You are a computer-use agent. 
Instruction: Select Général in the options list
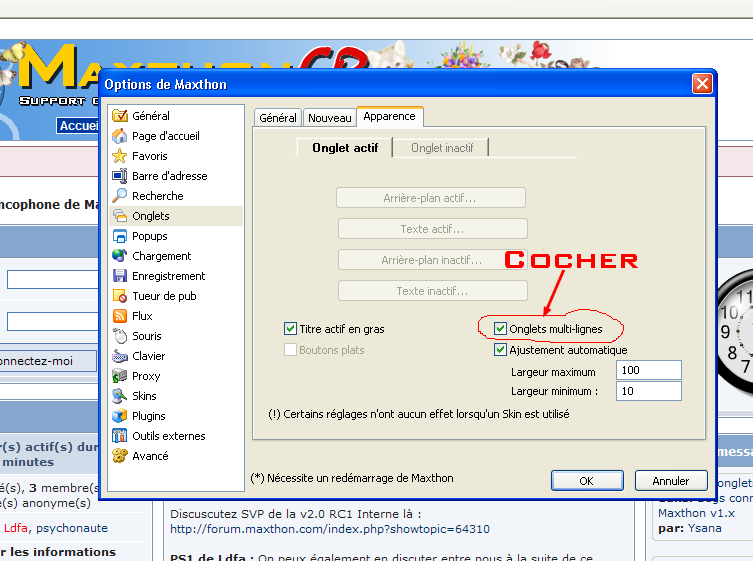tap(151, 116)
